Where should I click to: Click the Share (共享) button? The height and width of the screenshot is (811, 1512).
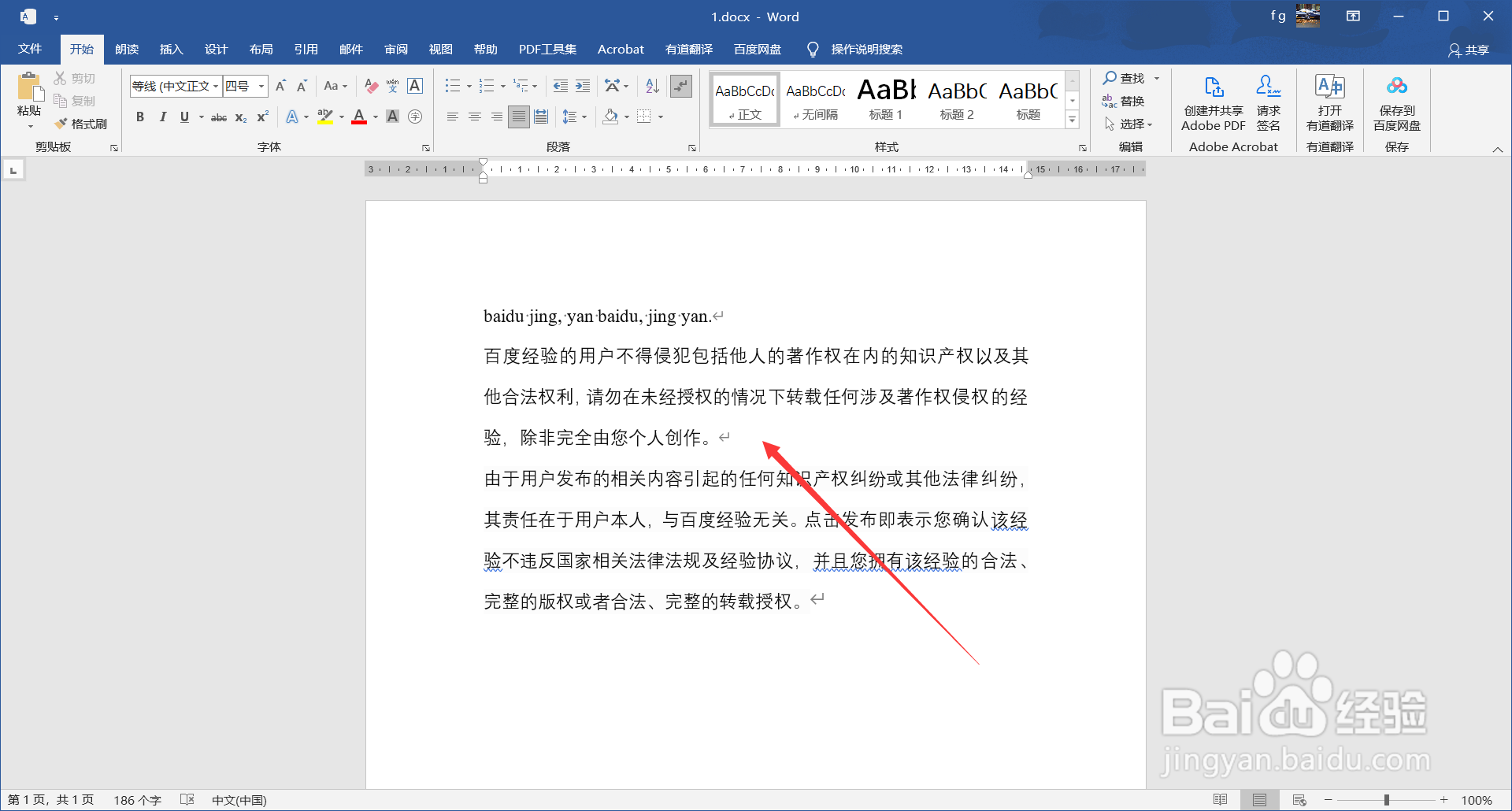click(1469, 50)
